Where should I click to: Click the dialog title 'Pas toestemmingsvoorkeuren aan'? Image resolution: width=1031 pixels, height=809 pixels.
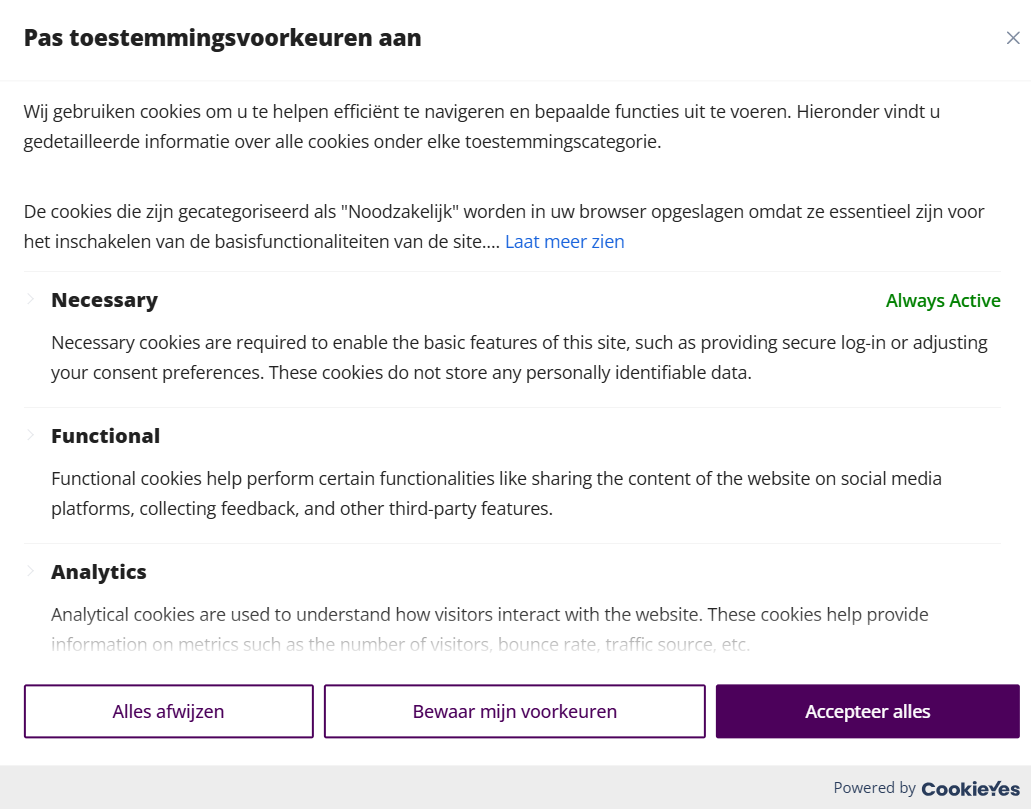click(222, 37)
